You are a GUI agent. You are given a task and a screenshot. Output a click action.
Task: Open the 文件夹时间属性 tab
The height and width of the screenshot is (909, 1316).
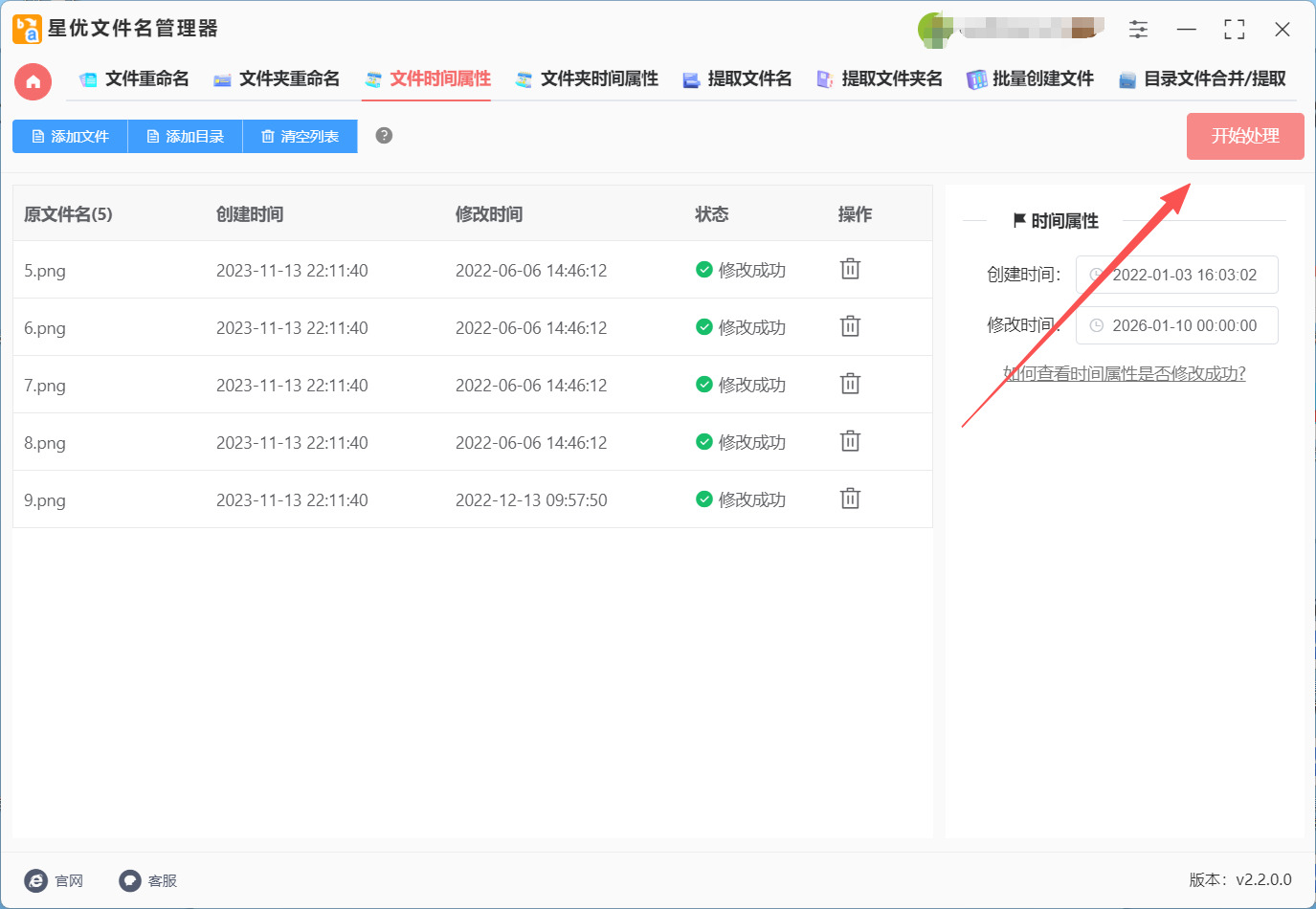pyautogui.click(x=587, y=79)
